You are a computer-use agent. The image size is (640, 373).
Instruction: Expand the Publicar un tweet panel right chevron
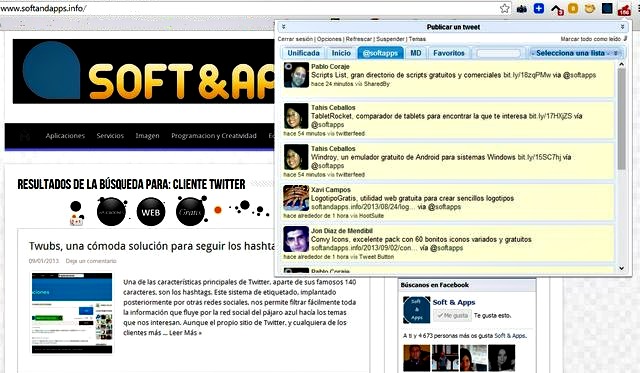[622, 27]
